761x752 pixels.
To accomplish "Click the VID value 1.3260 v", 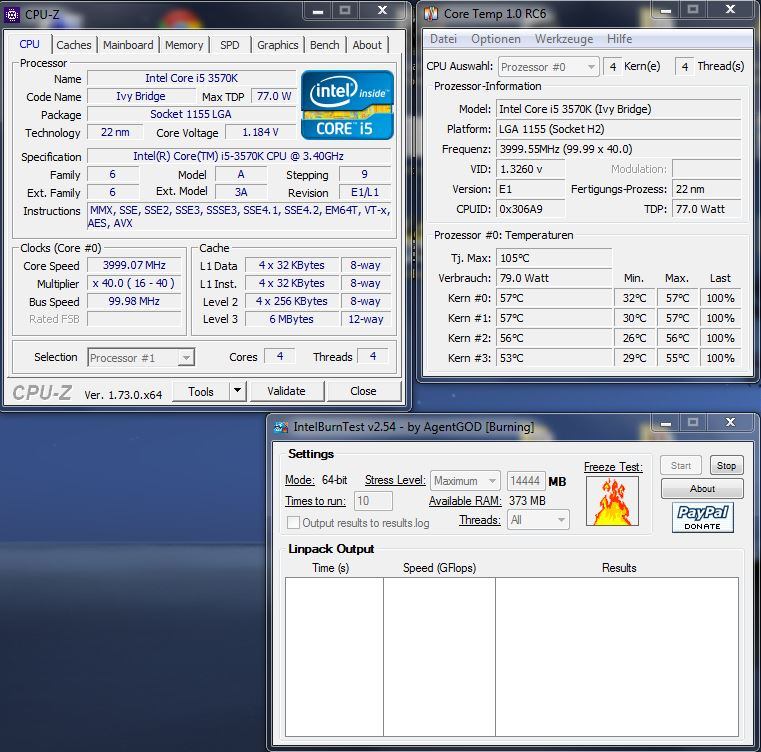I will tap(530, 169).
